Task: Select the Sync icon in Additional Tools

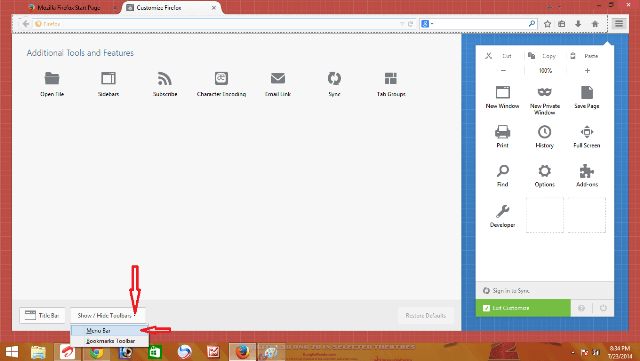Action: click(334, 78)
